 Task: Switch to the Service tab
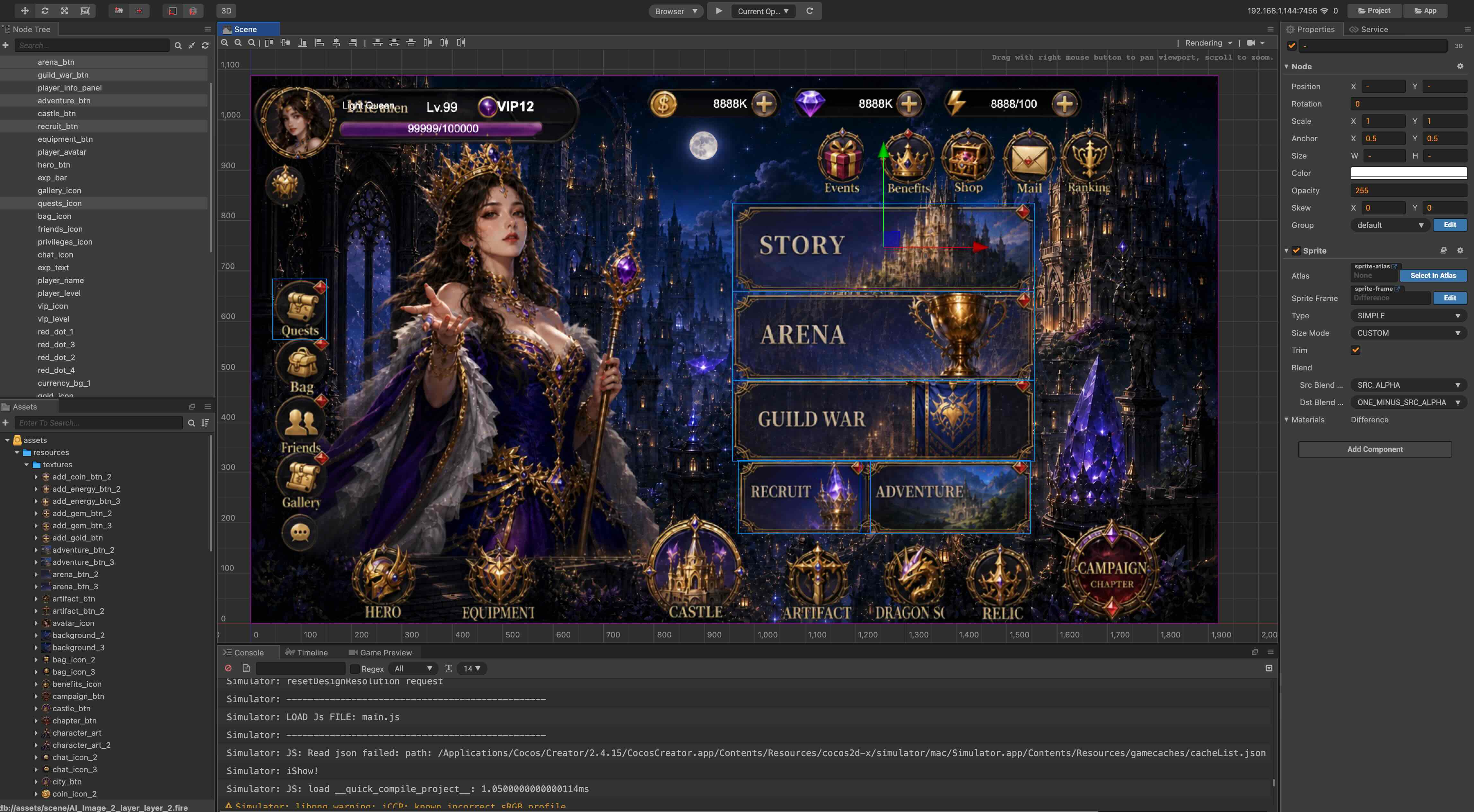coord(1369,29)
